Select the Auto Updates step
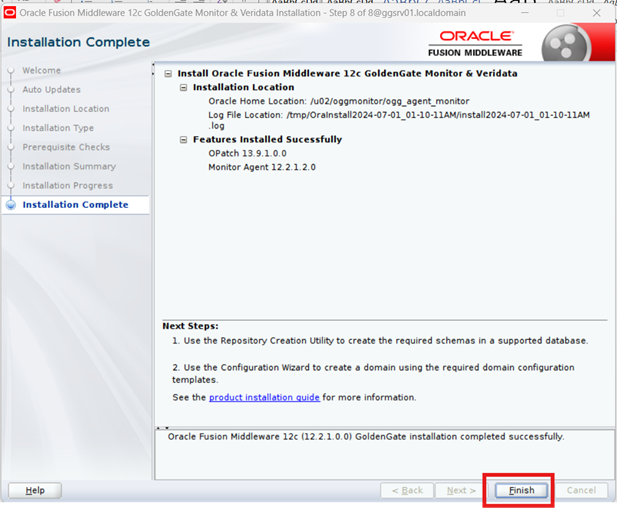 click(x=51, y=90)
